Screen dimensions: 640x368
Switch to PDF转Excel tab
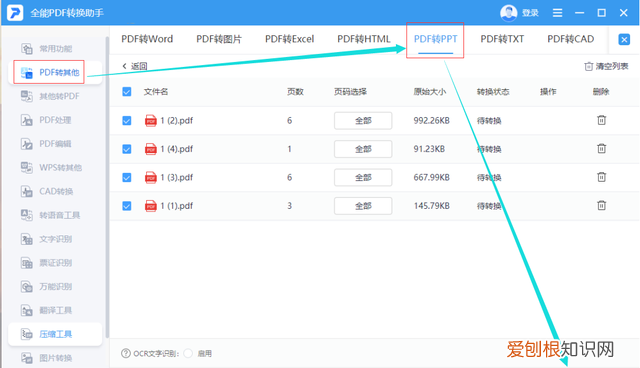(x=289, y=39)
